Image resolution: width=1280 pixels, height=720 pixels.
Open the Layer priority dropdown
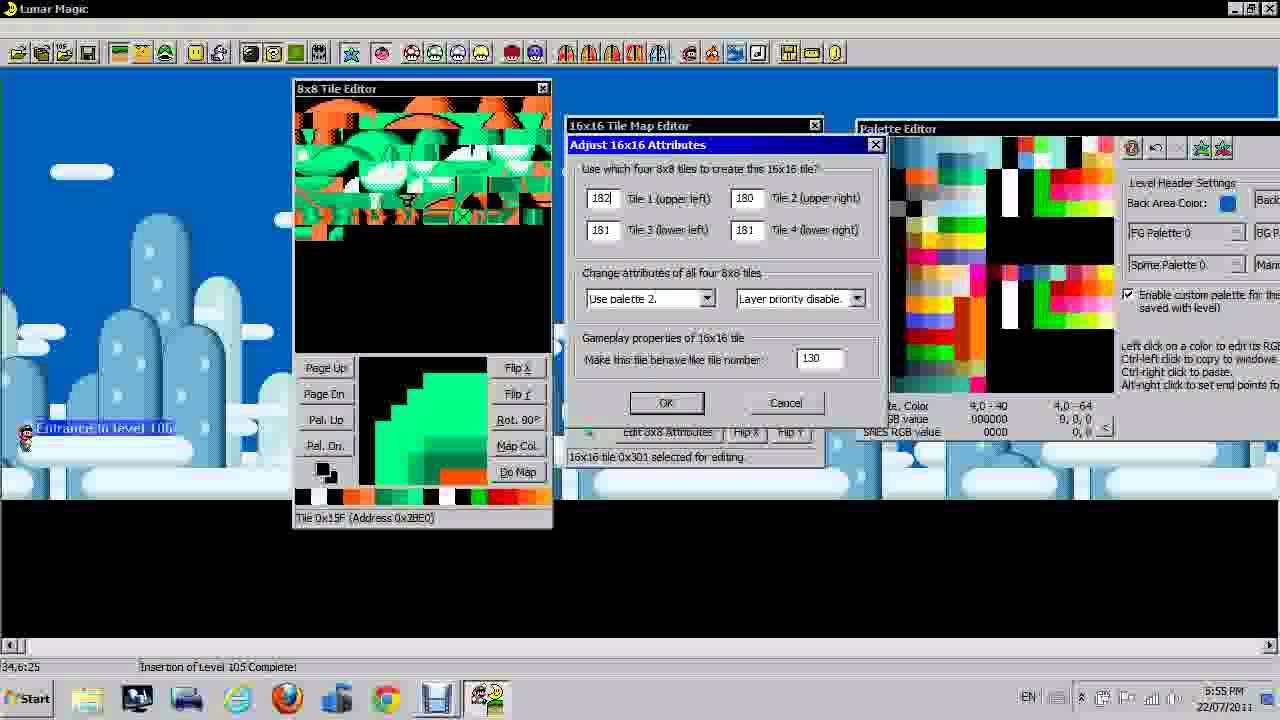tap(857, 299)
